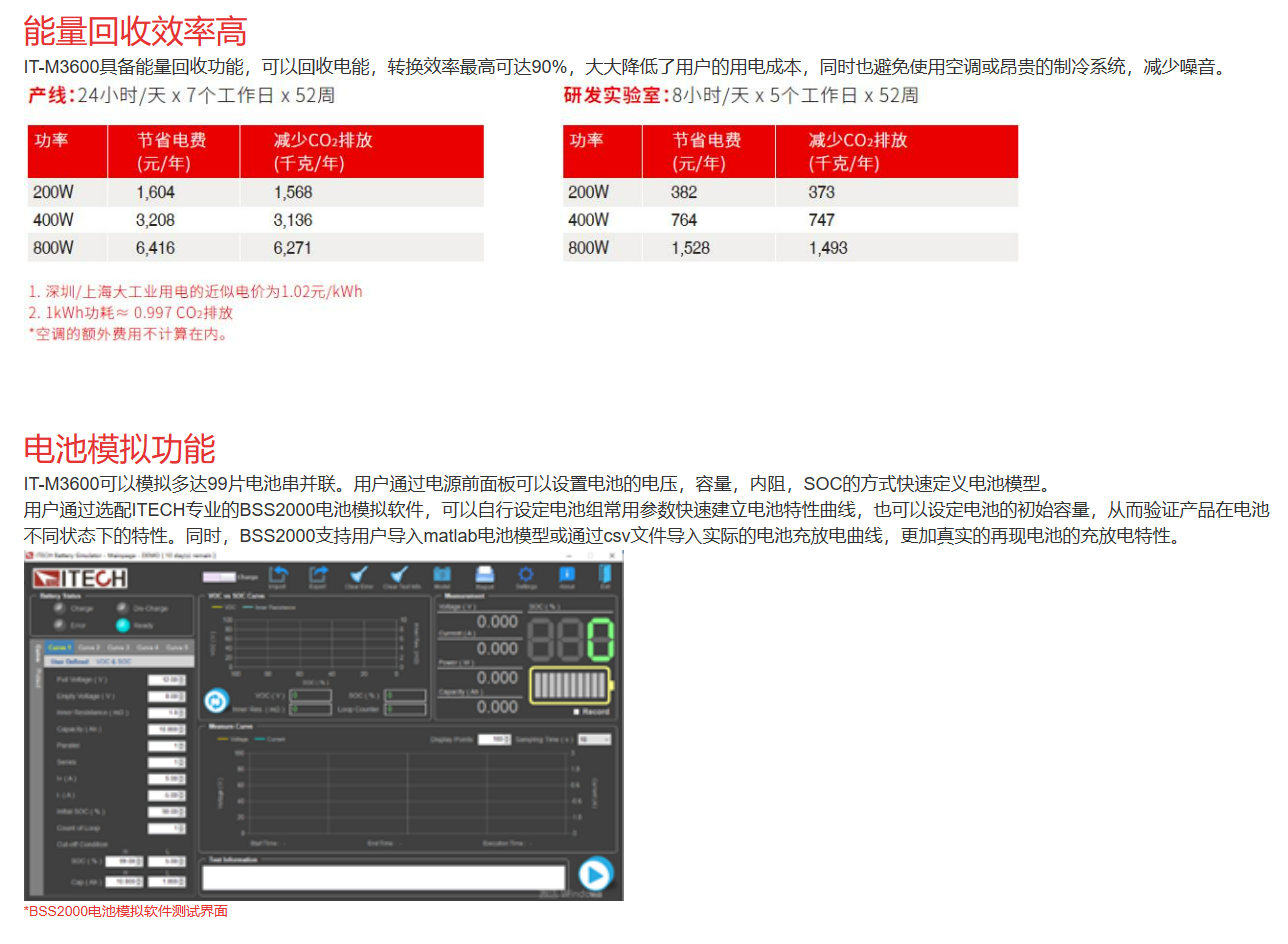Click the 764 cell in the right table
The height and width of the screenshot is (944, 1288).
coord(685,220)
